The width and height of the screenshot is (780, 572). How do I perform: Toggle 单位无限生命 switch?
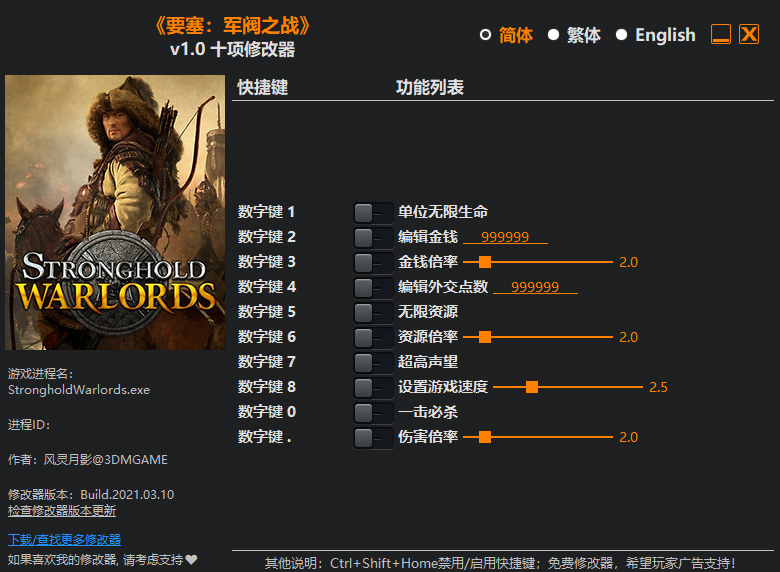[x=373, y=213]
